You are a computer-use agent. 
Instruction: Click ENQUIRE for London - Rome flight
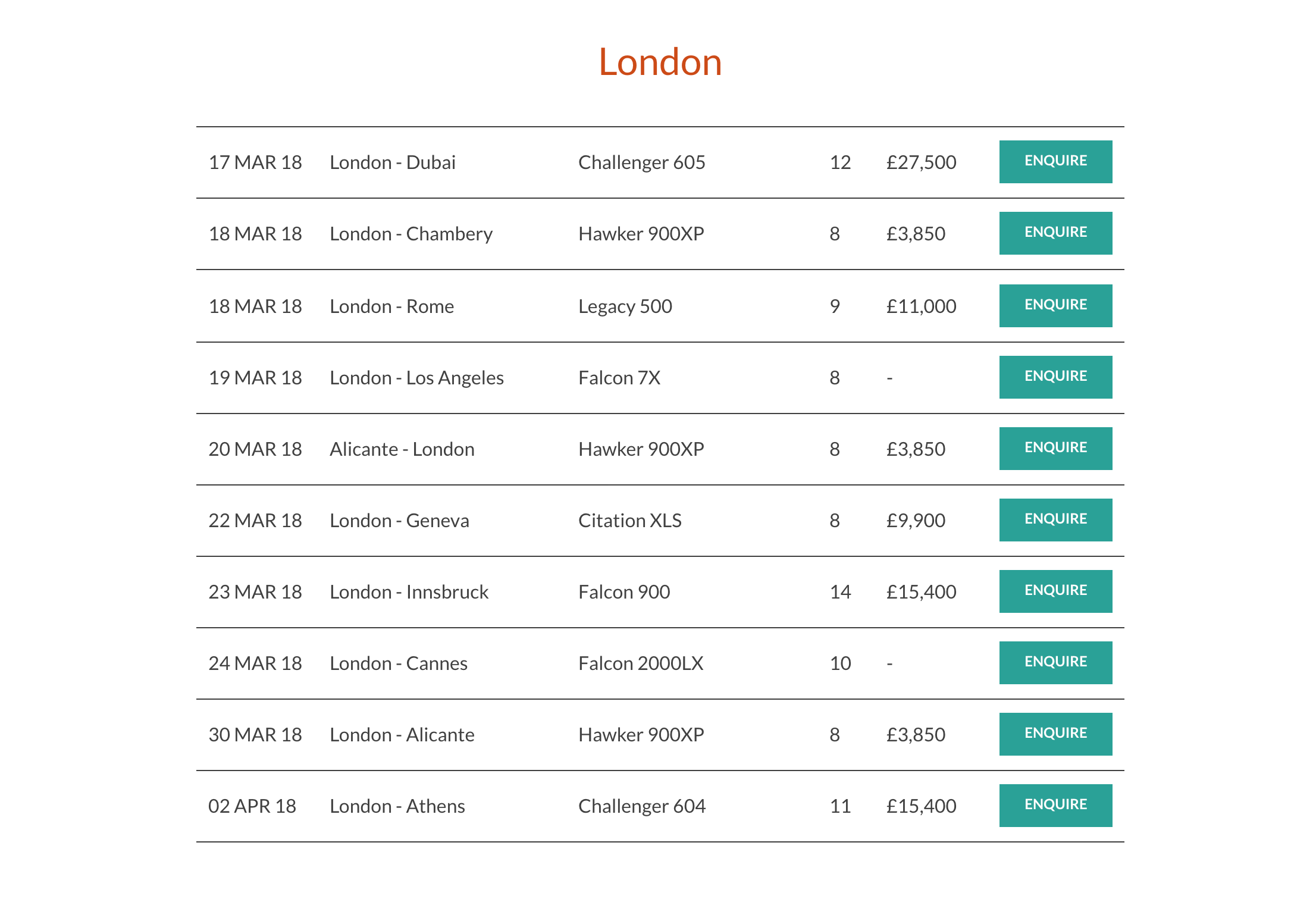tap(1055, 306)
